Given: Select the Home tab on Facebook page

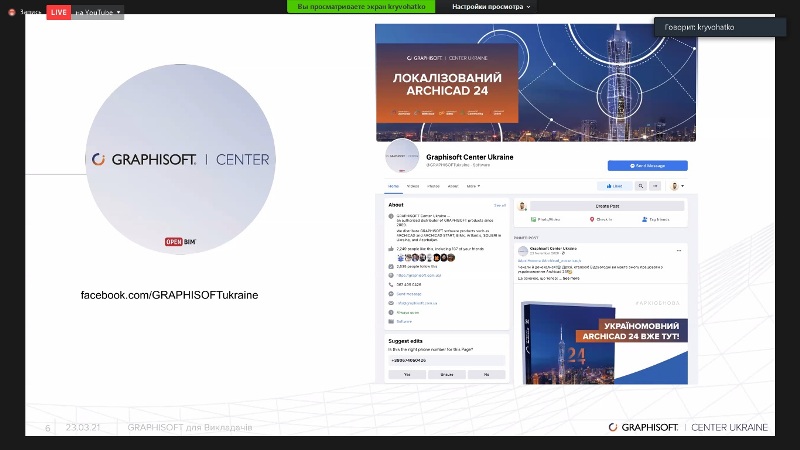Looking at the screenshot, I should [393, 186].
